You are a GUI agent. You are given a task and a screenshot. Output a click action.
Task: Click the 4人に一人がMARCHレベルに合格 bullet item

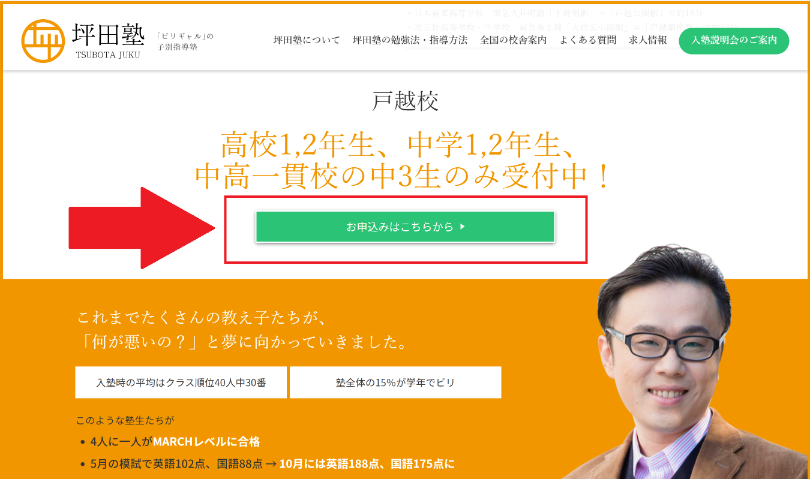point(175,442)
